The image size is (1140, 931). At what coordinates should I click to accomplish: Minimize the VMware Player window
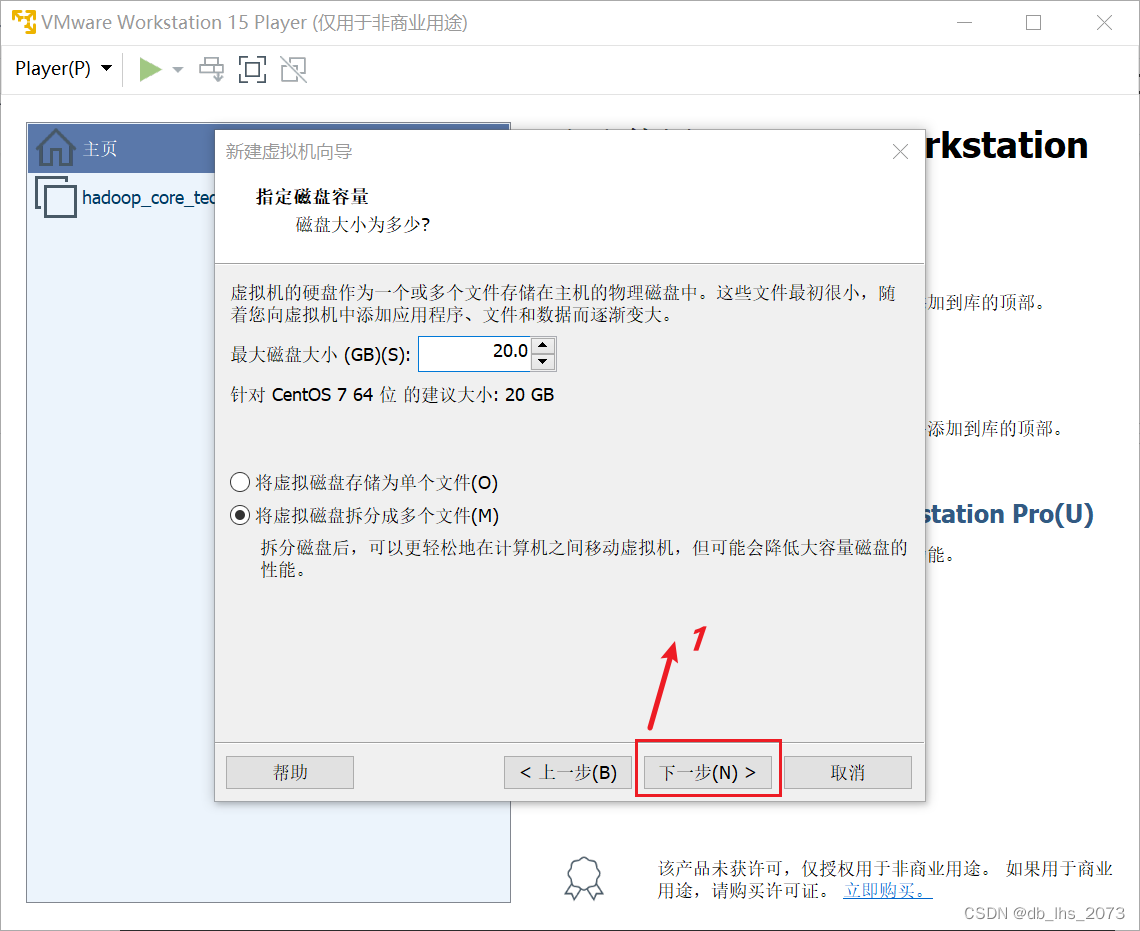point(965,23)
